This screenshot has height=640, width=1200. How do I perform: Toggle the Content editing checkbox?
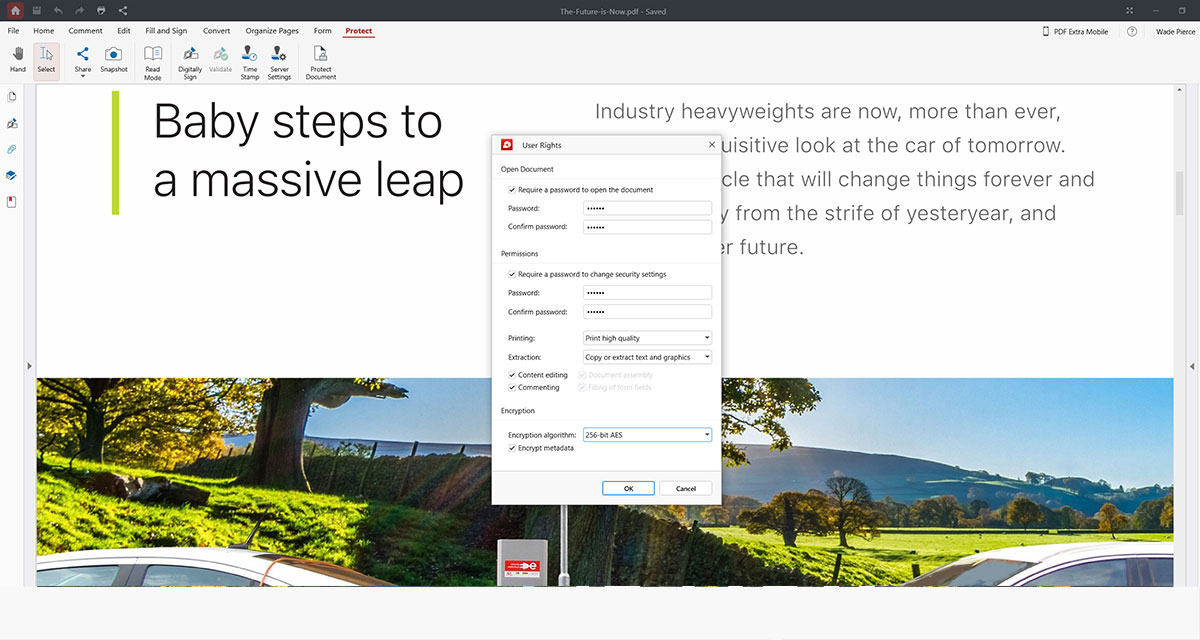(513, 375)
